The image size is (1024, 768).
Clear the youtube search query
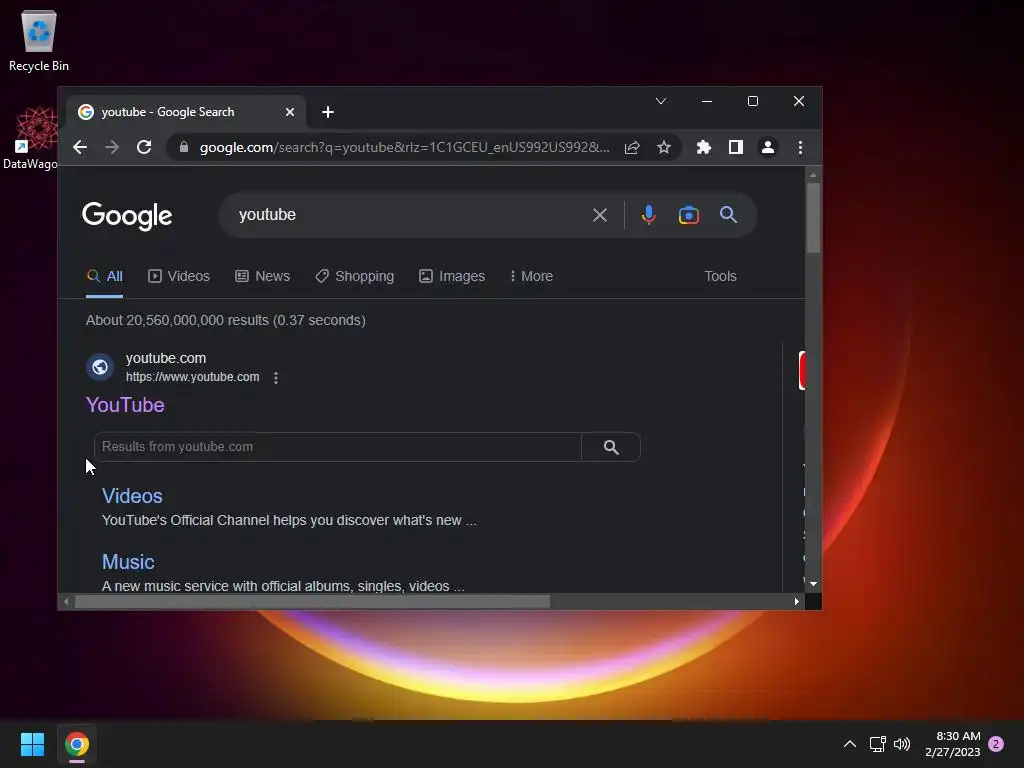coord(600,215)
